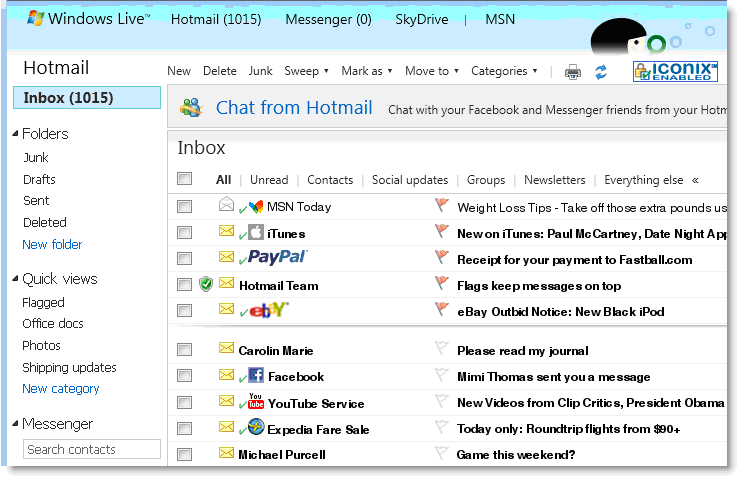Image resolution: width=739 pixels, height=478 pixels.
Task: Check the Carolin Marie message checkbox
Action: pyautogui.click(x=184, y=350)
